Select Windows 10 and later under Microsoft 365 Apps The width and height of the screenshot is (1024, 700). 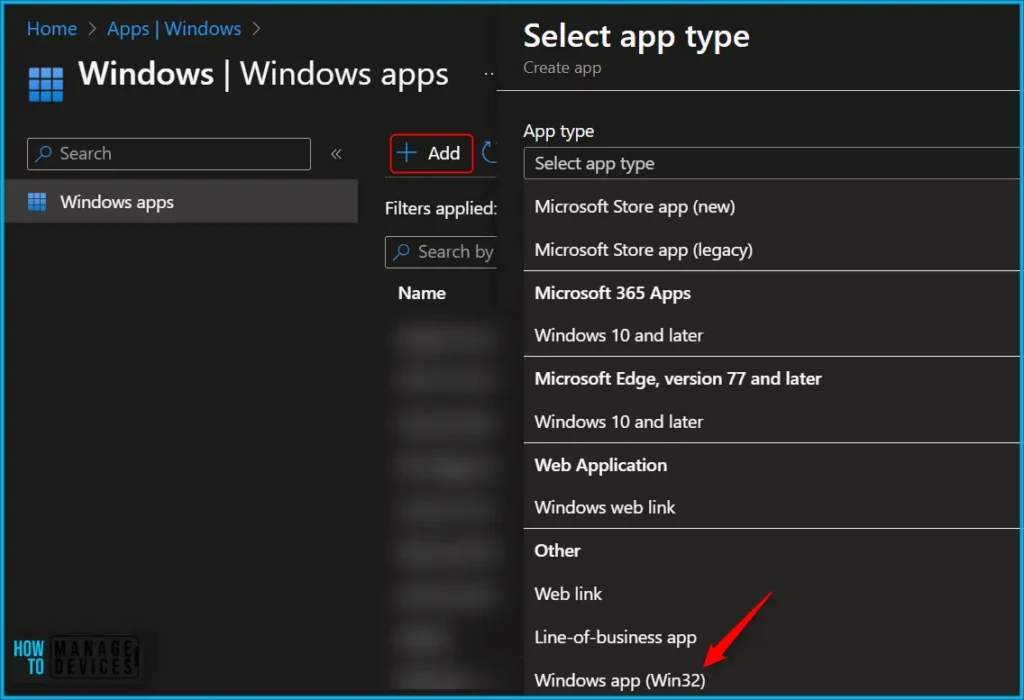(618, 336)
